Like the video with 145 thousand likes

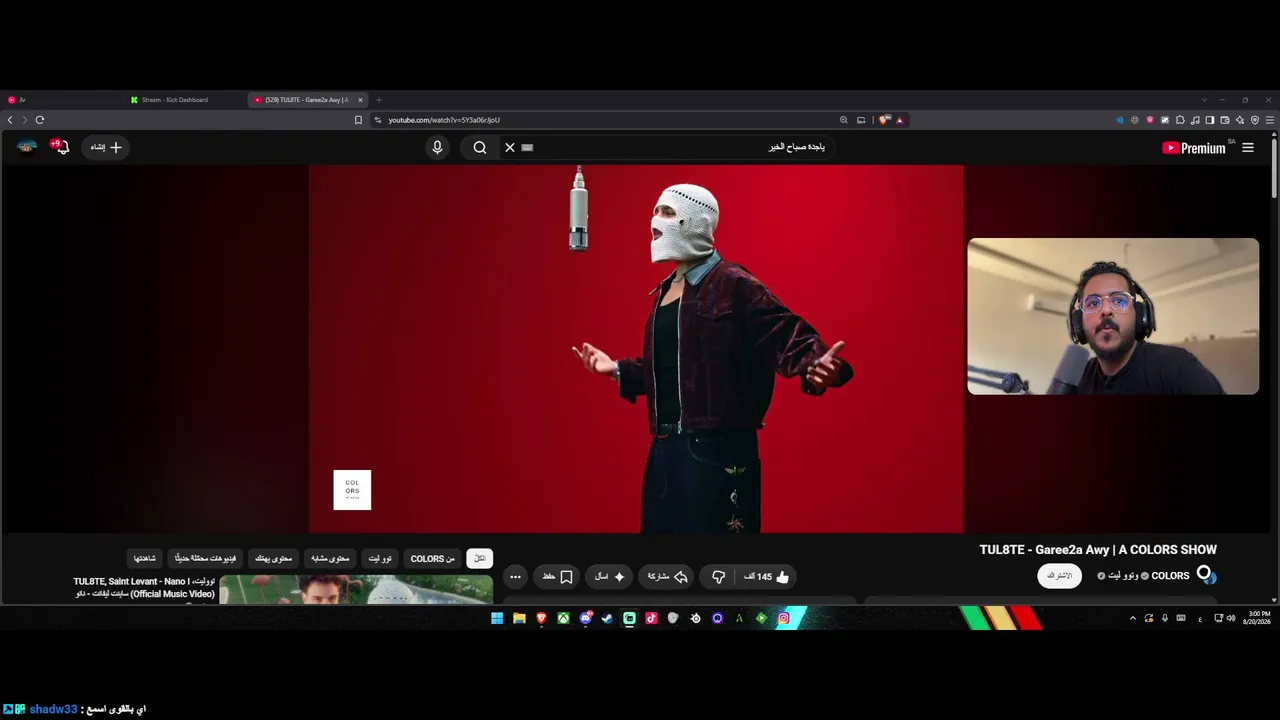point(766,577)
